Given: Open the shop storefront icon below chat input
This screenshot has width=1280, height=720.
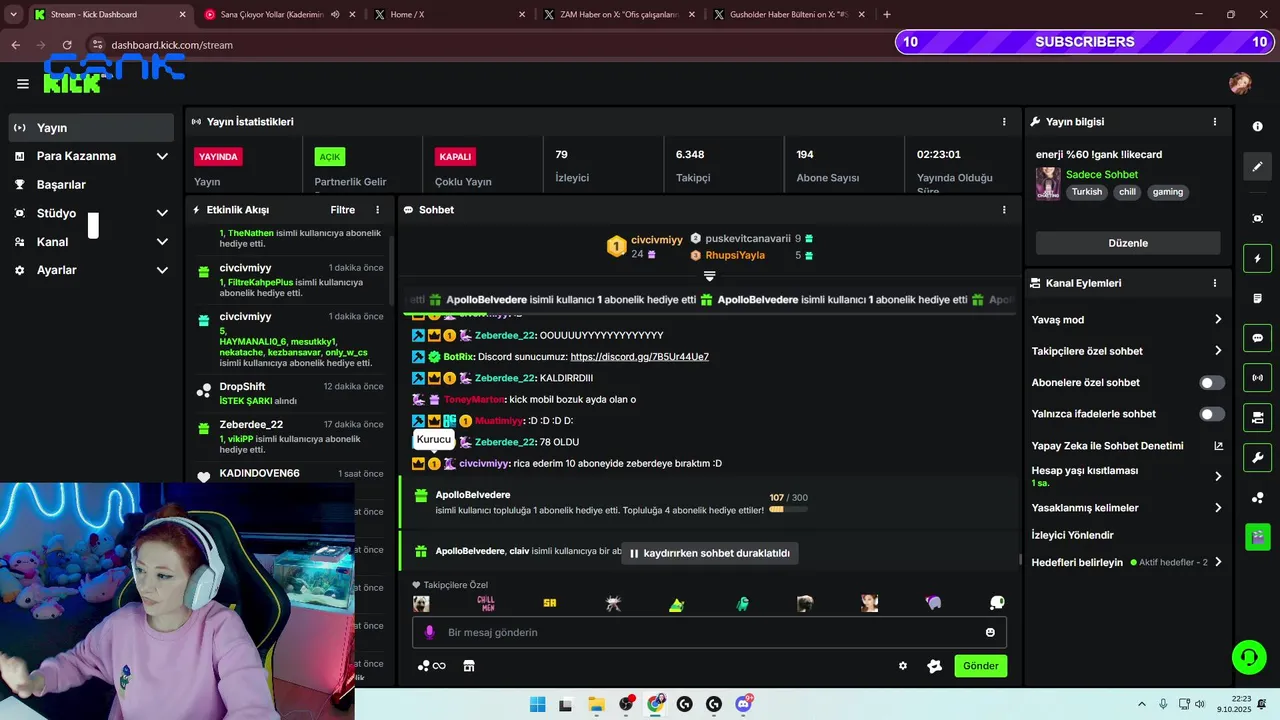Looking at the screenshot, I should point(468,666).
